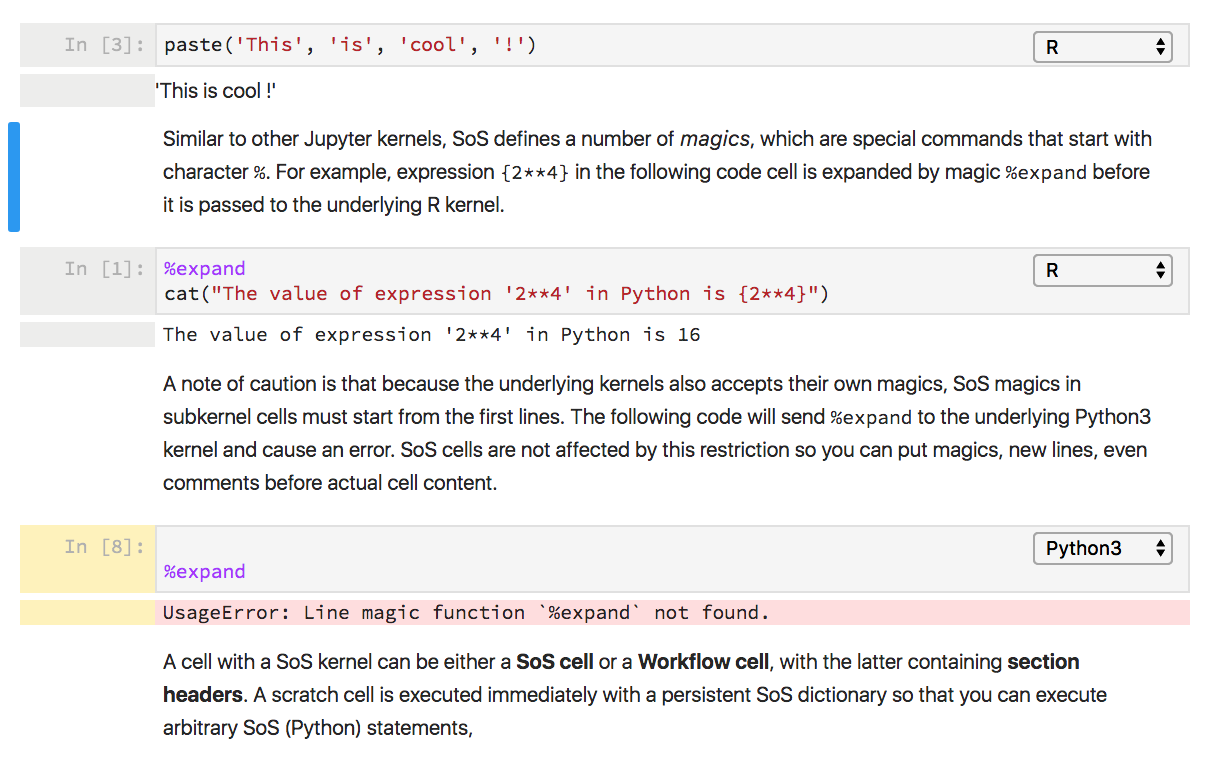The width and height of the screenshot is (1210, 758).
Task: Open the kernel dropdown for the paste cell
Action: [1101, 46]
